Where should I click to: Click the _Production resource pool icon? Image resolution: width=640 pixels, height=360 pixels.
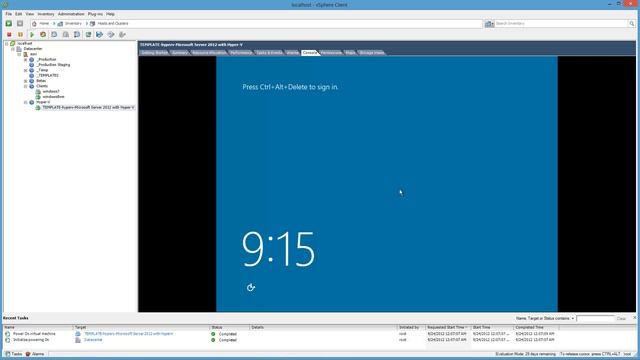click(x=32, y=60)
